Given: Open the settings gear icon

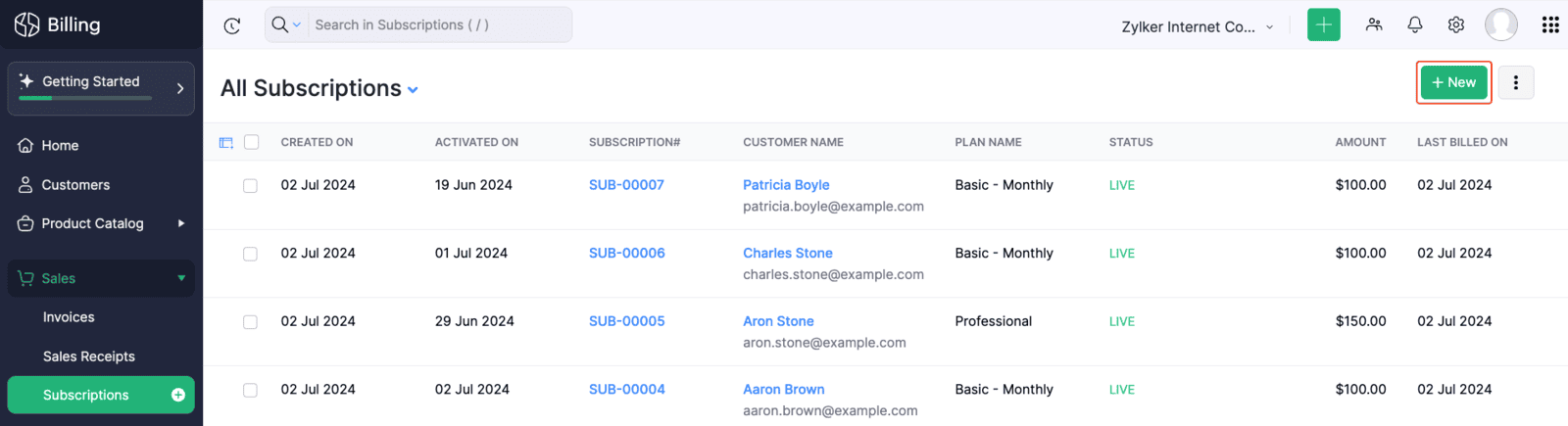Looking at the screenshot, I should [1456, 25].
